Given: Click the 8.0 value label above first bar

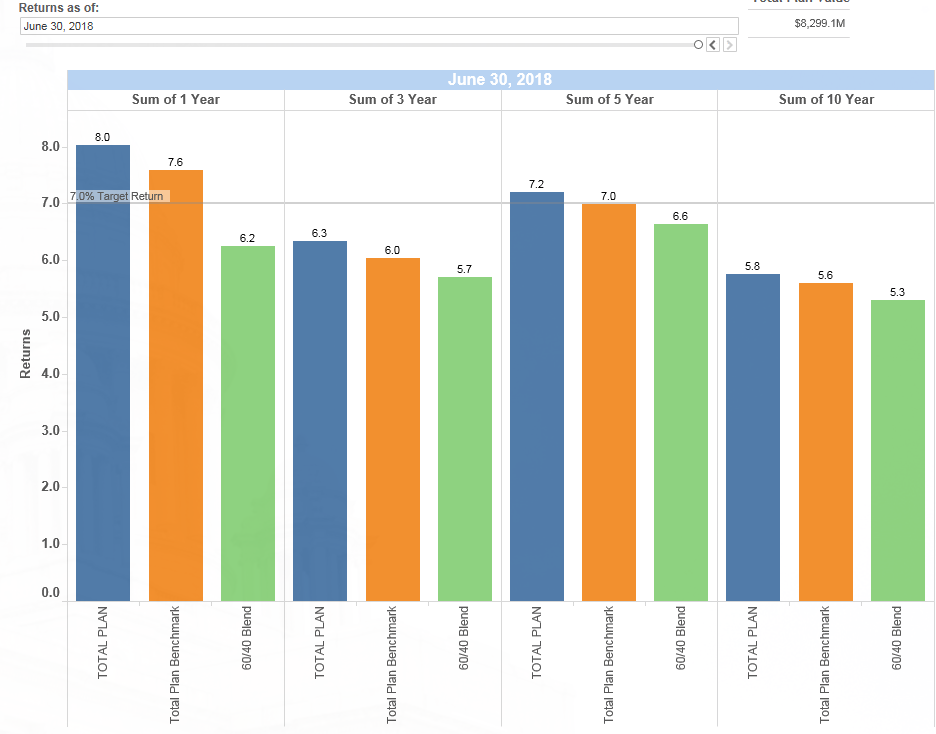Looking at the screenshot, I should coord(102,137).
